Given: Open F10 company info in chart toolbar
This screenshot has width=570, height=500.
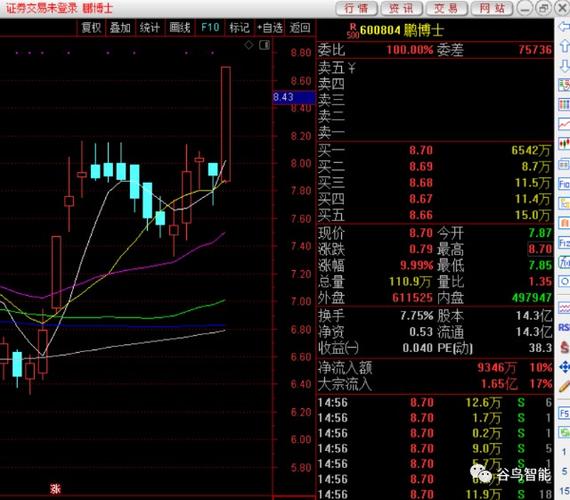Looking at the screenshot, I should click(210, 28).
